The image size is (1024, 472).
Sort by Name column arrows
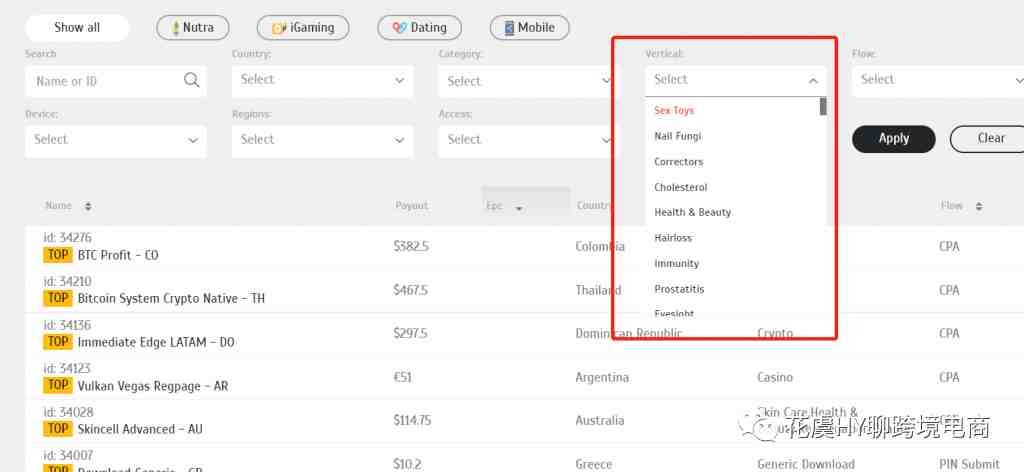pos(88,207)
